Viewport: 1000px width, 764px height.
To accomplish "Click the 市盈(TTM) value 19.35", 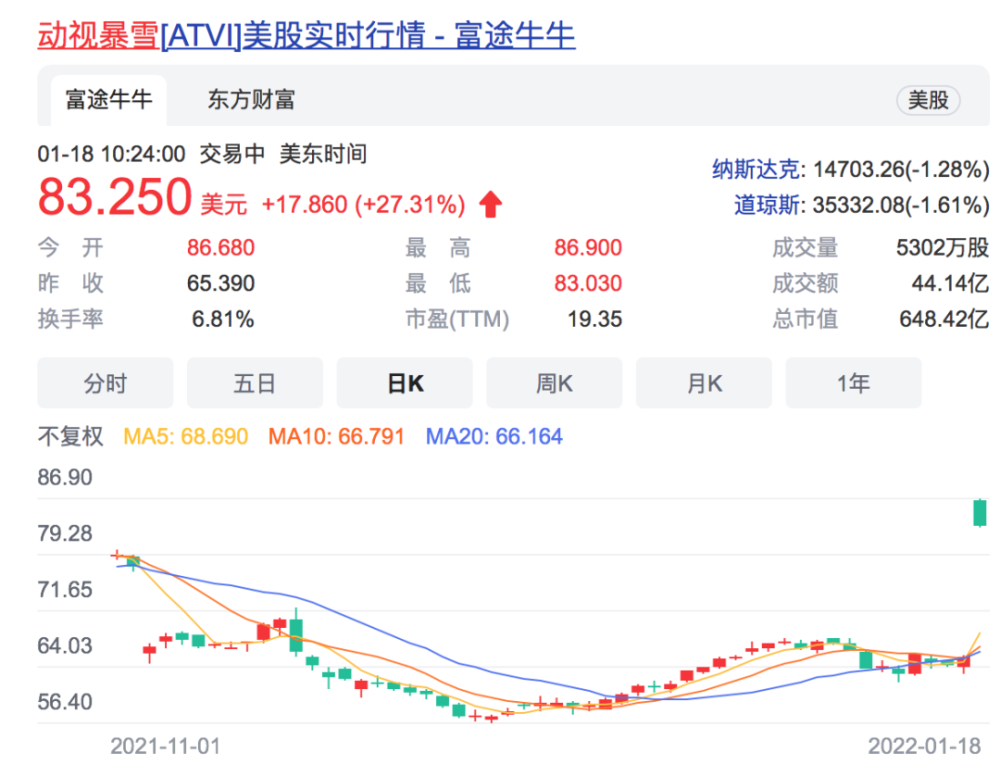I will (x=594, y=319).
